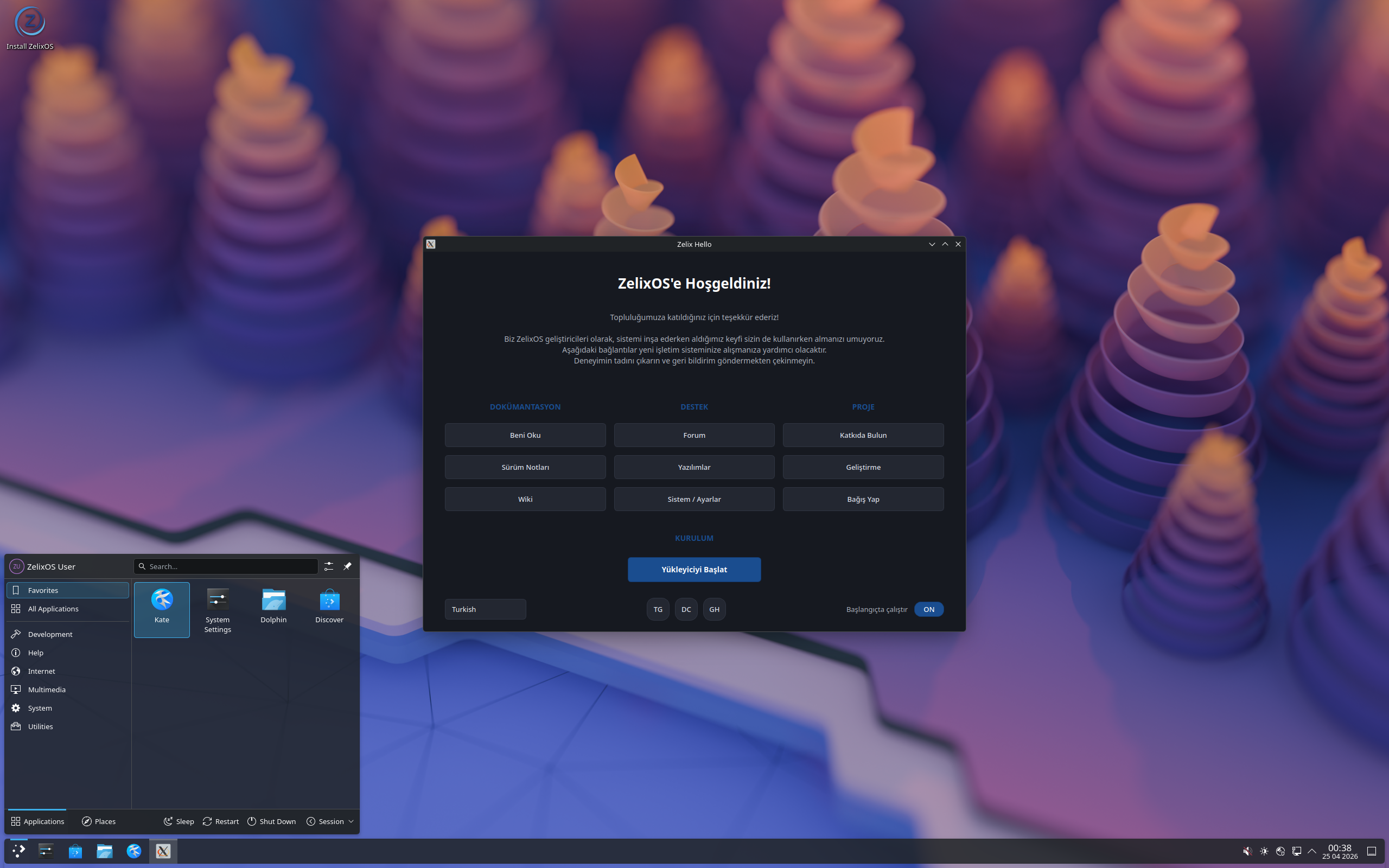Open Kate icon on taskbar
The width and height of the screenshot is (1389, 868).
133,851
